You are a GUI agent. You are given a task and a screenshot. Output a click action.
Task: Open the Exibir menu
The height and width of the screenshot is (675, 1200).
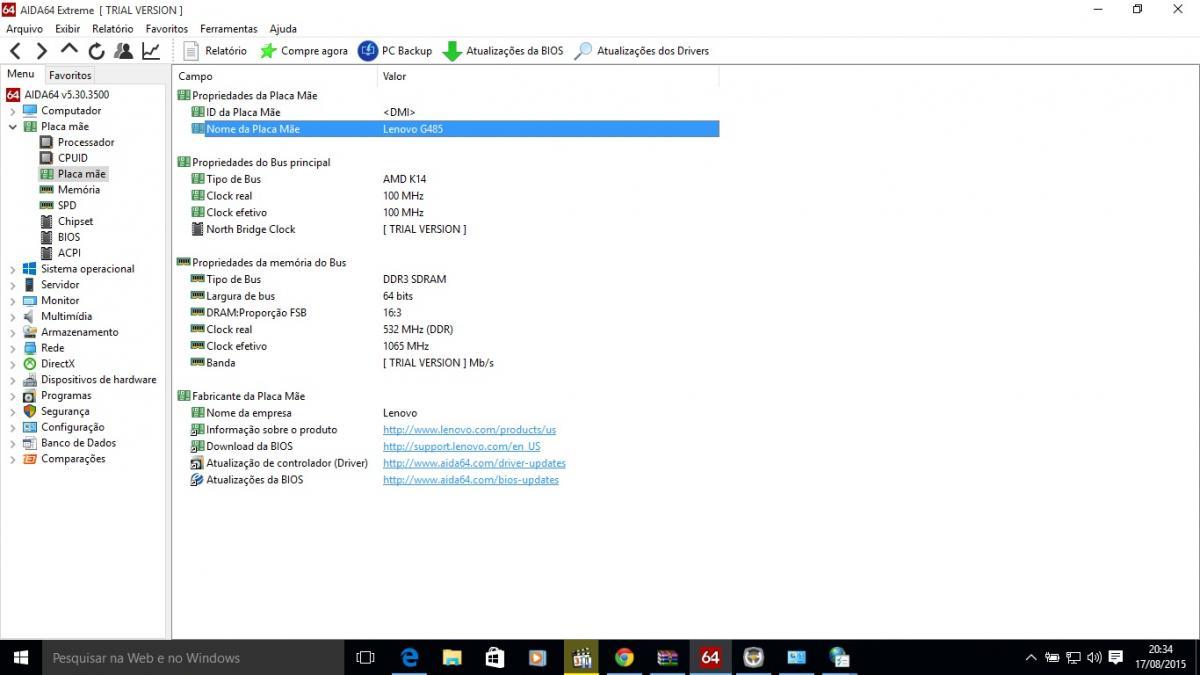[68, 29]
